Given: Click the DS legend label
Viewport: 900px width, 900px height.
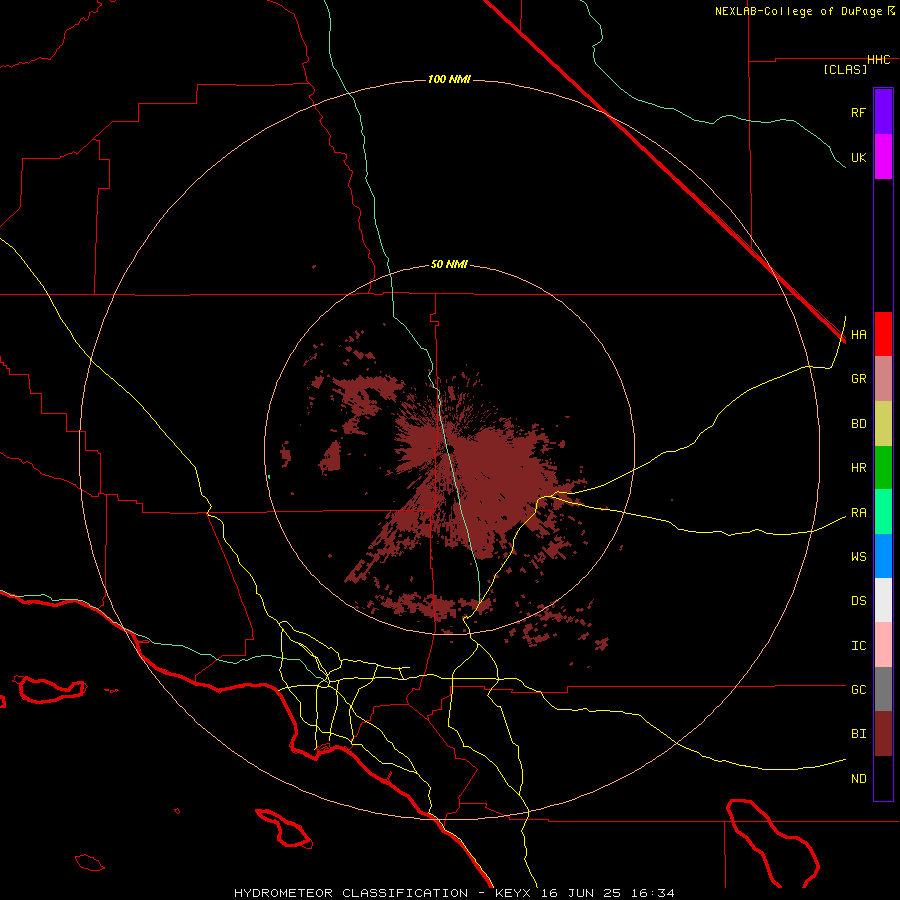Looking at the screenshot, I should pos(858,601).
